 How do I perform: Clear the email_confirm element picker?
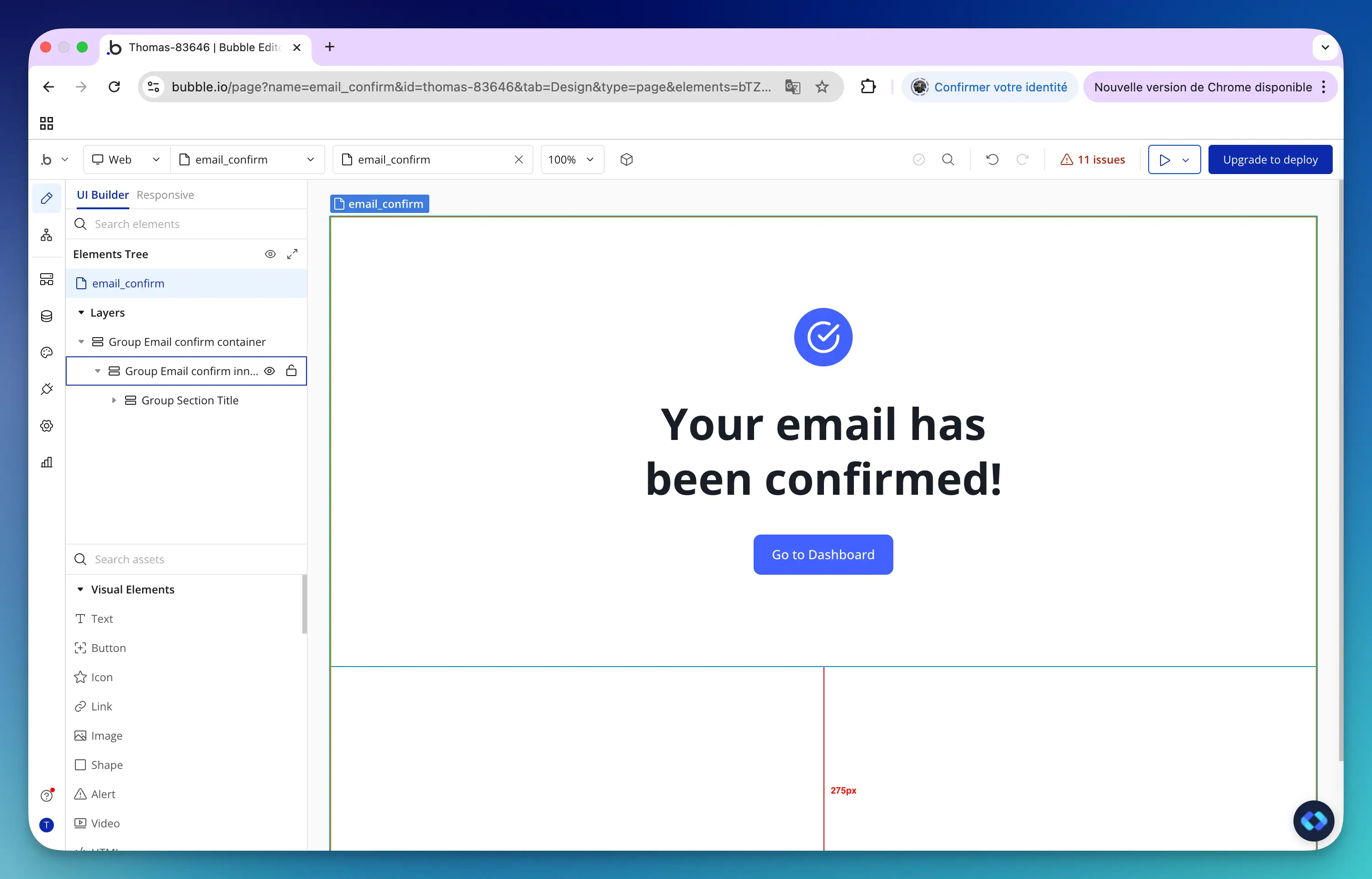pyautogui.click(x=518, y=160)
